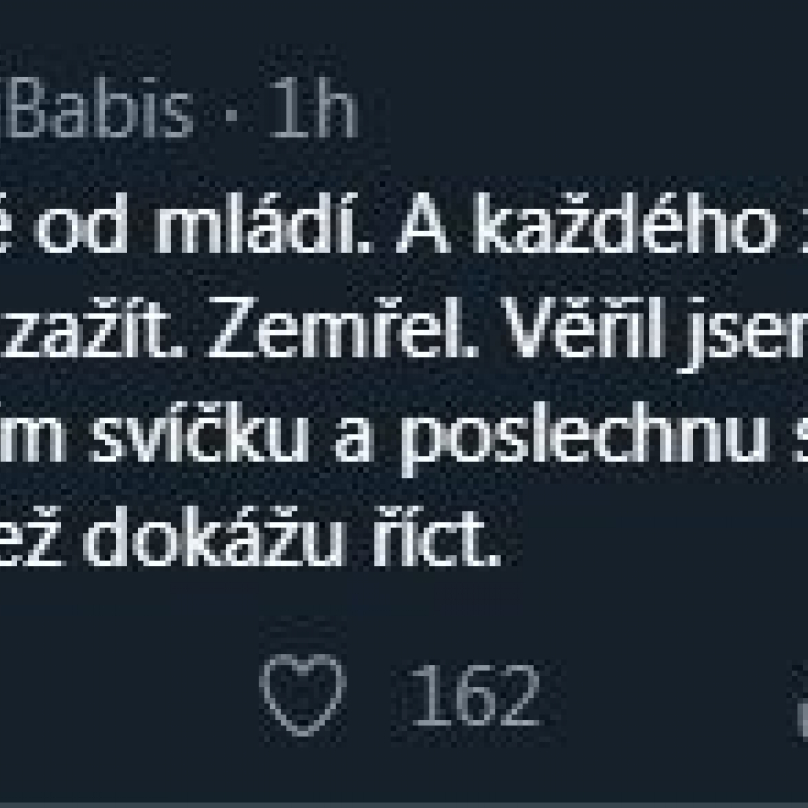Click the dot separator before "1h"
Screen dimensions: 808x808
(230, 115)
